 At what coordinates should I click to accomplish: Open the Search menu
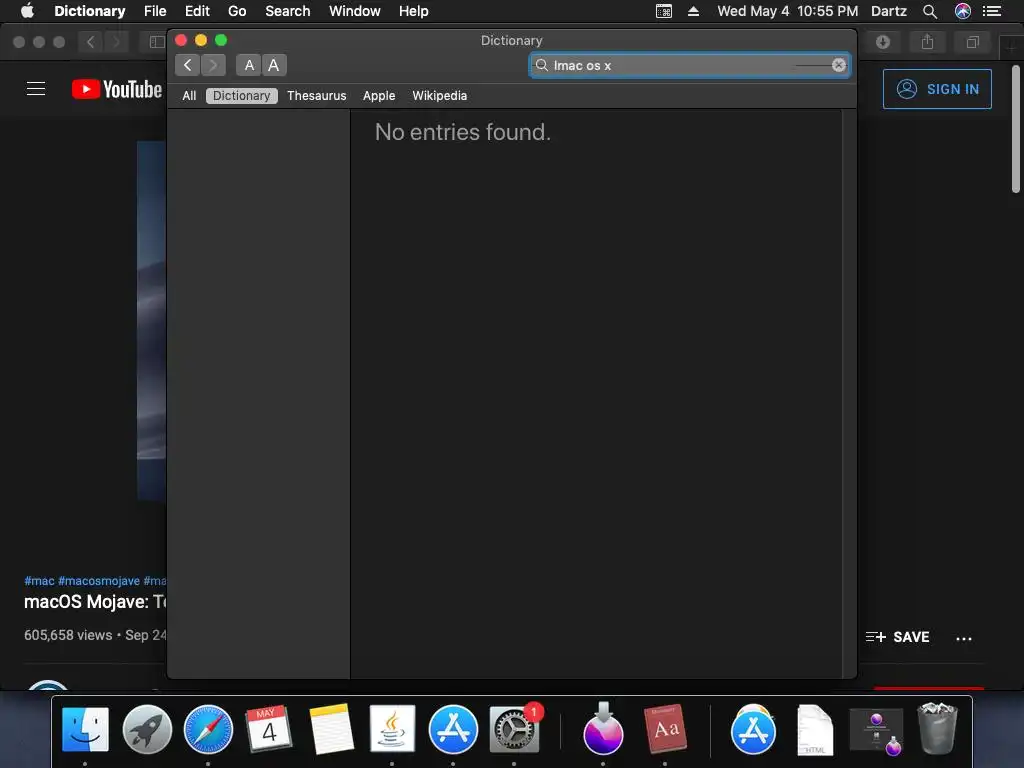[x=287, y=11]
